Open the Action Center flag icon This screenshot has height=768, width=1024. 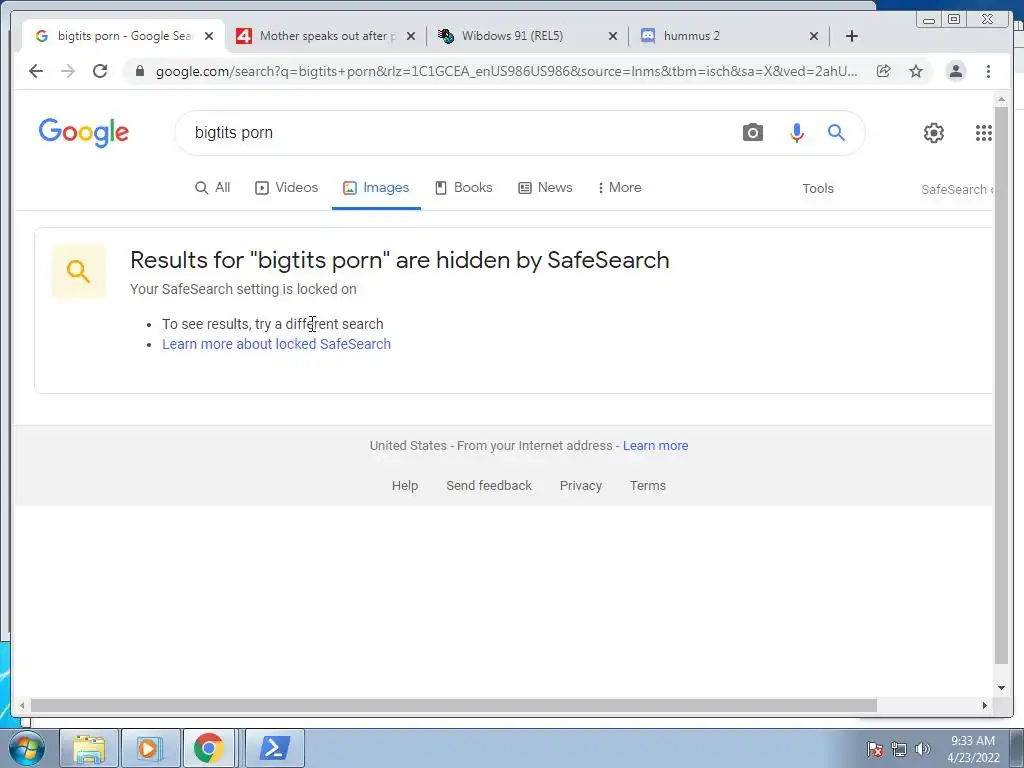point(875,749)
